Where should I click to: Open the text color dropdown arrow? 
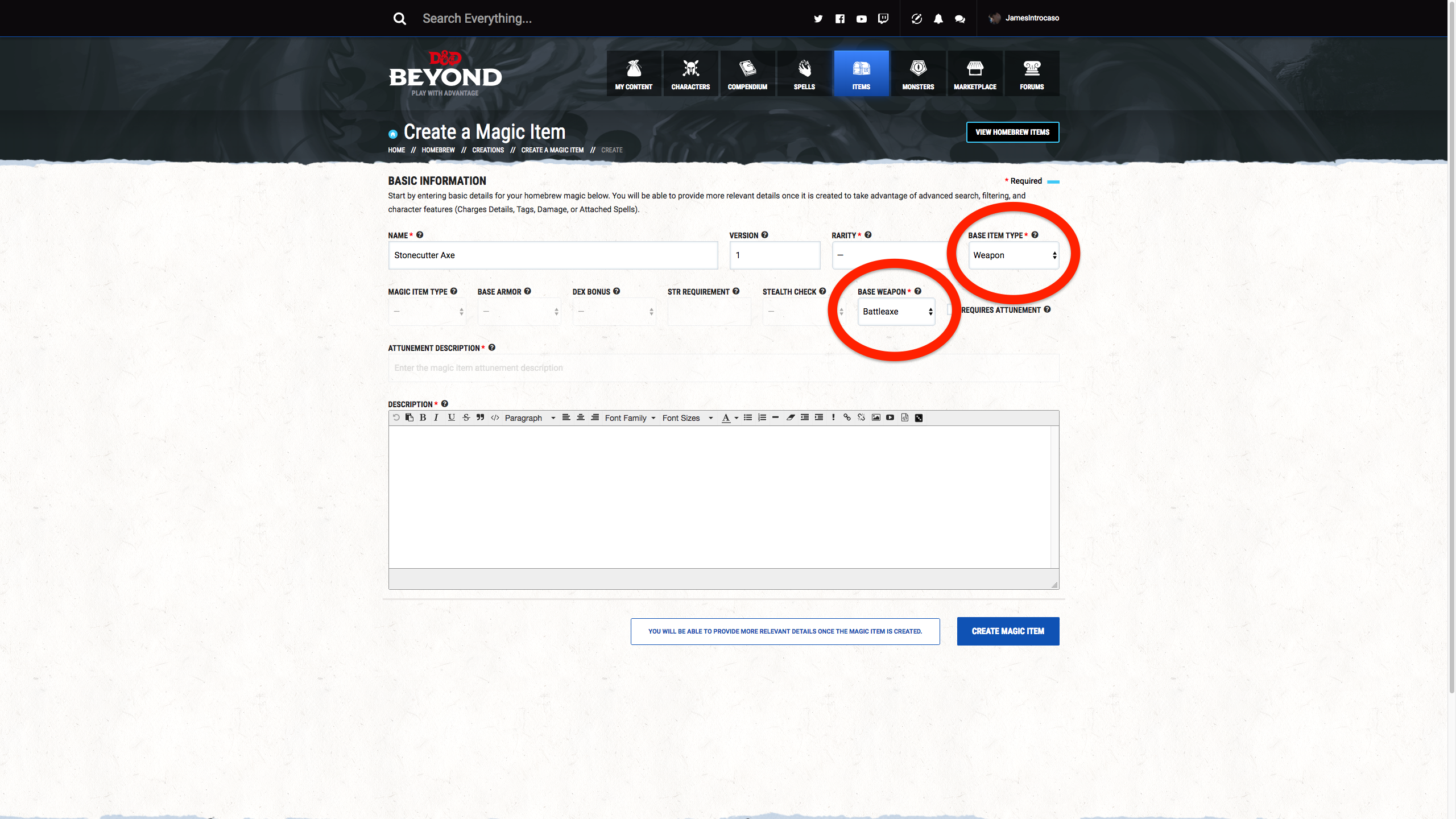[x=737, y=418]
